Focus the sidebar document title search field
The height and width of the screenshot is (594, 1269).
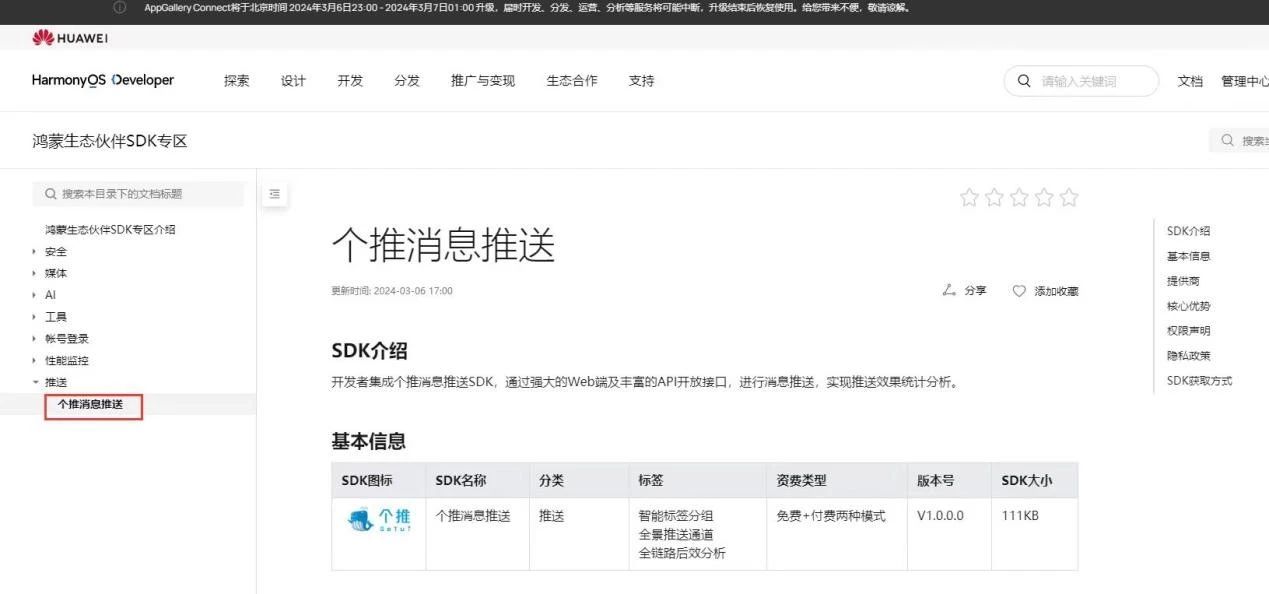pos(138,194)
